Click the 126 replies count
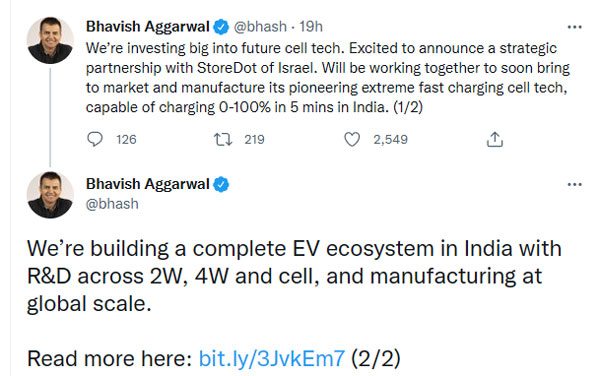Screen dimensions: 600x376 click(x=126, y=140)
